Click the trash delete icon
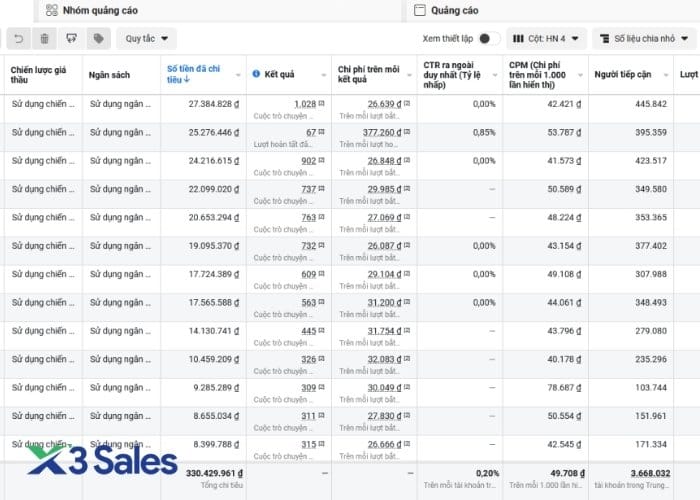 pos(44,39)
